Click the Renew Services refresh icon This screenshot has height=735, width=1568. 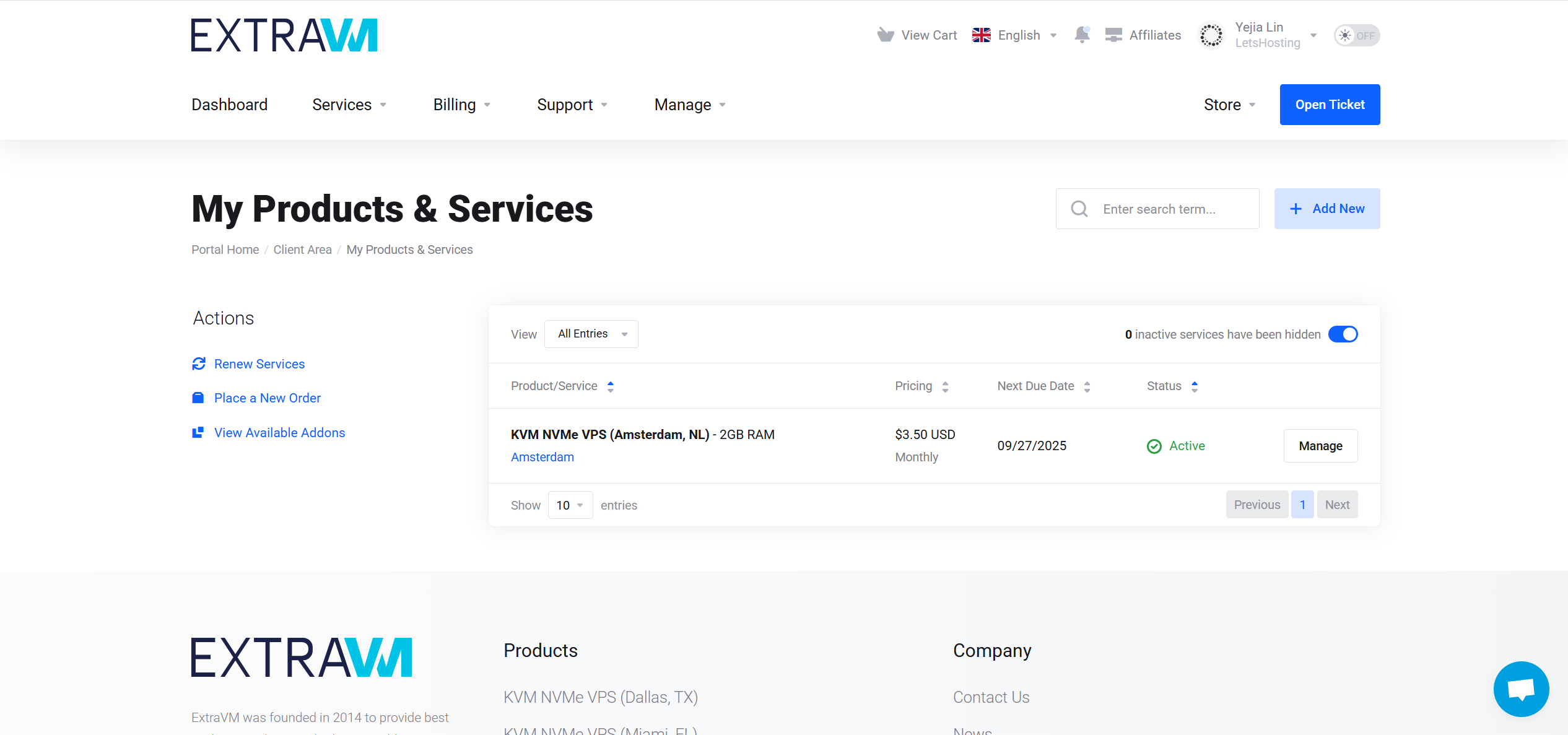(199, 364)
